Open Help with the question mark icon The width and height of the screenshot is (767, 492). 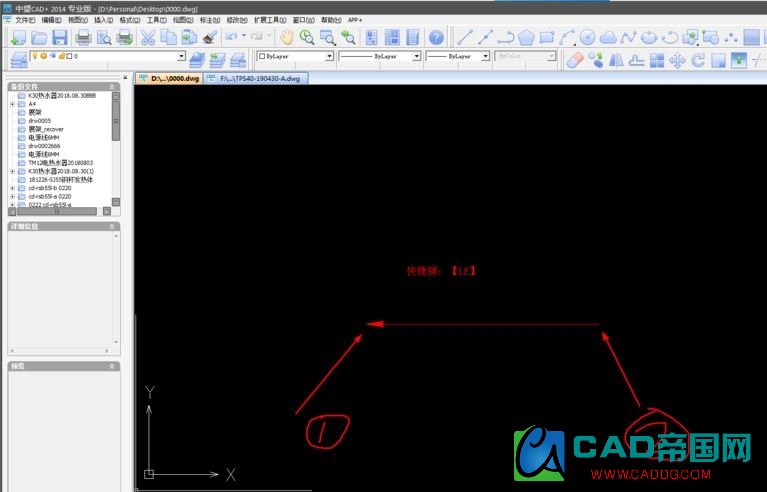click(436, 37)
